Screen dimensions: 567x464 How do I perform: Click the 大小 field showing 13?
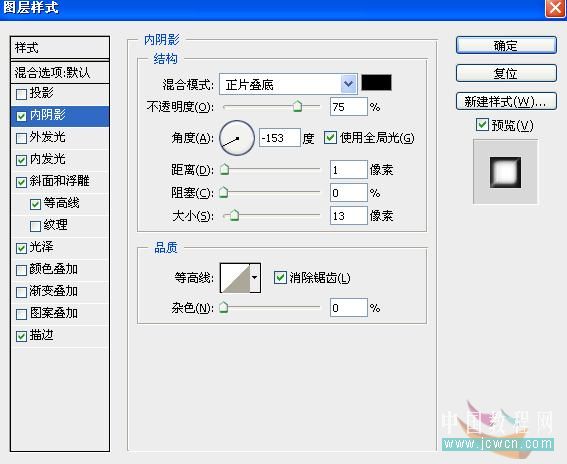tap(349, 216)
